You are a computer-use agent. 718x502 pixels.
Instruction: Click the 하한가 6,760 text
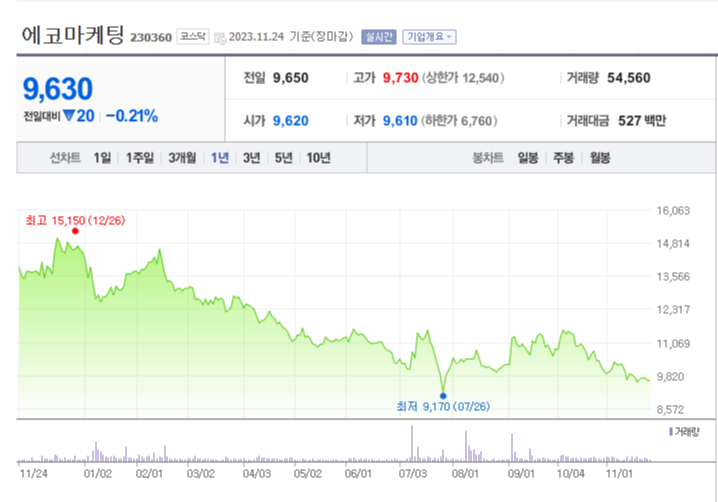pos(459,121)
